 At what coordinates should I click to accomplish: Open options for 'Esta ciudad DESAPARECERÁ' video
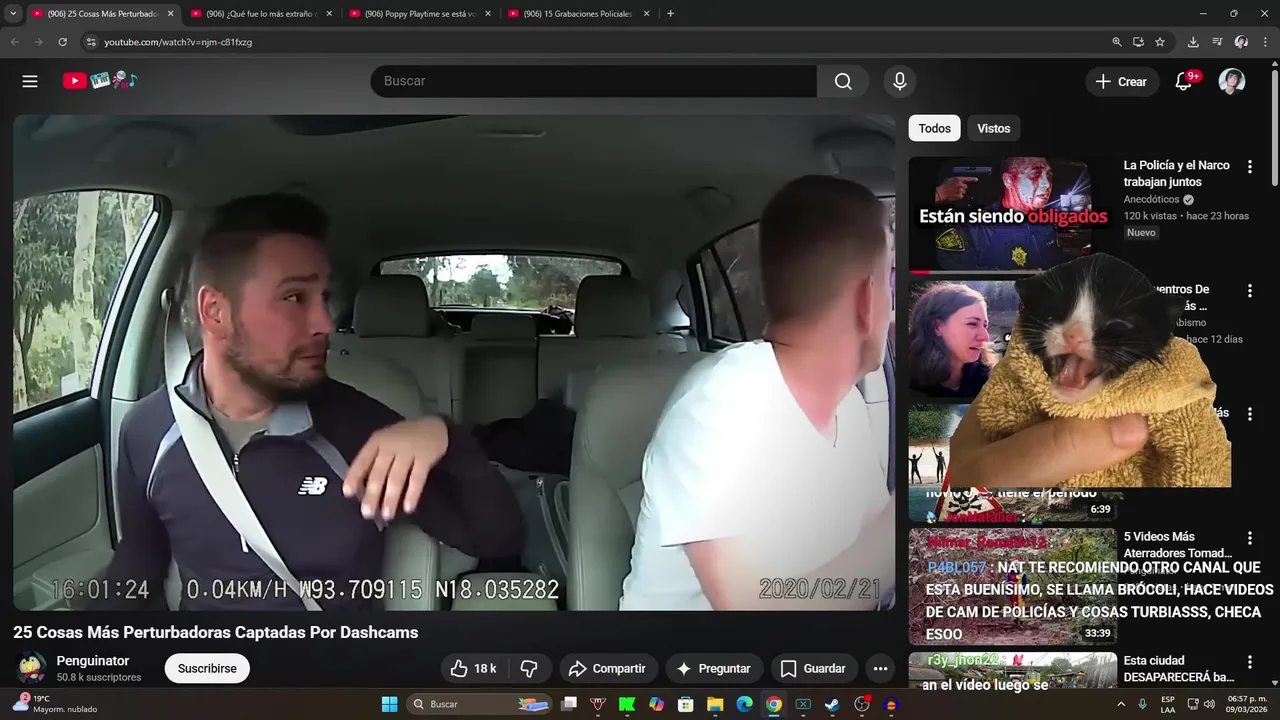point(1249,662)
